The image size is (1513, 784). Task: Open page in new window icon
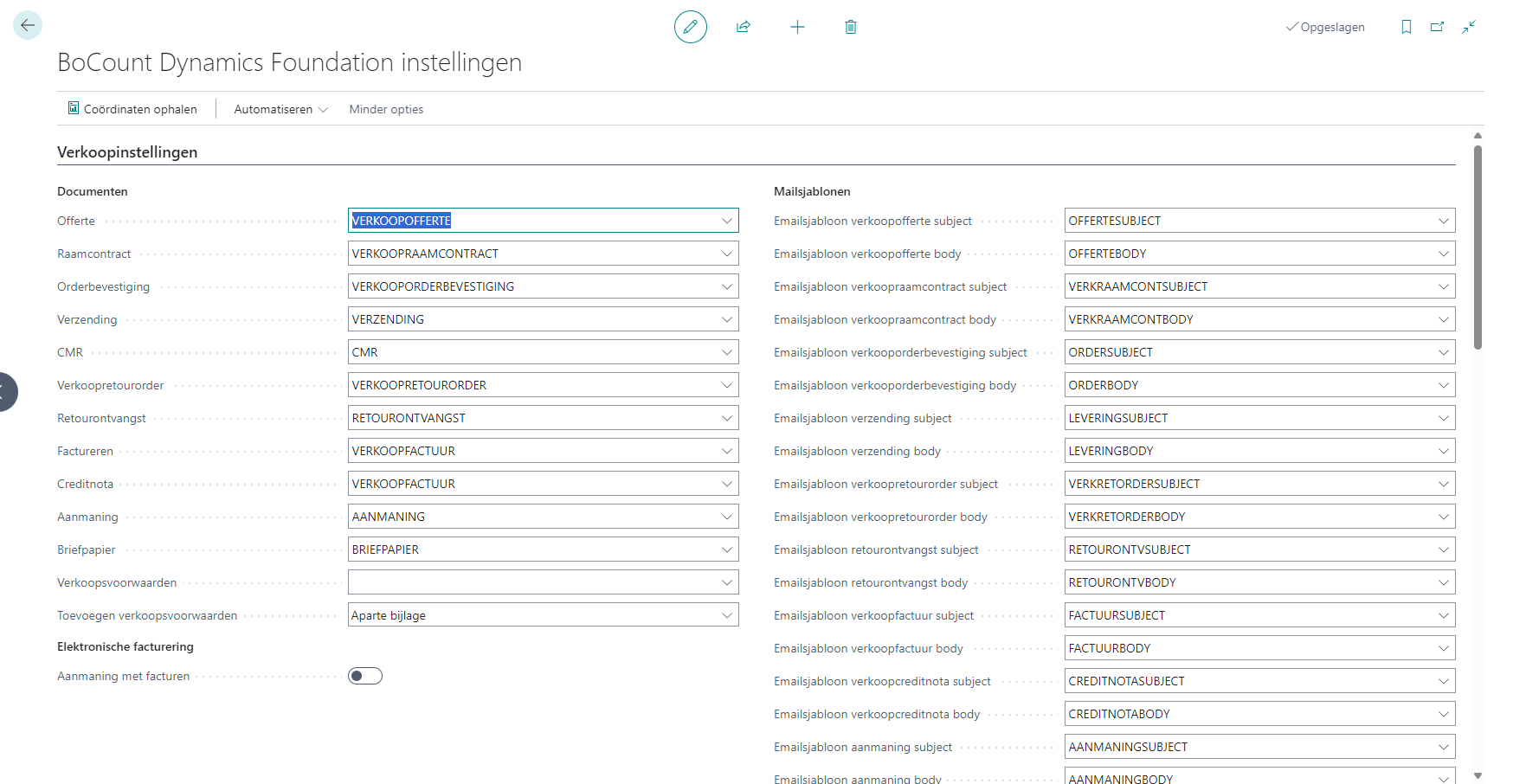click(x=1438, y=27)
